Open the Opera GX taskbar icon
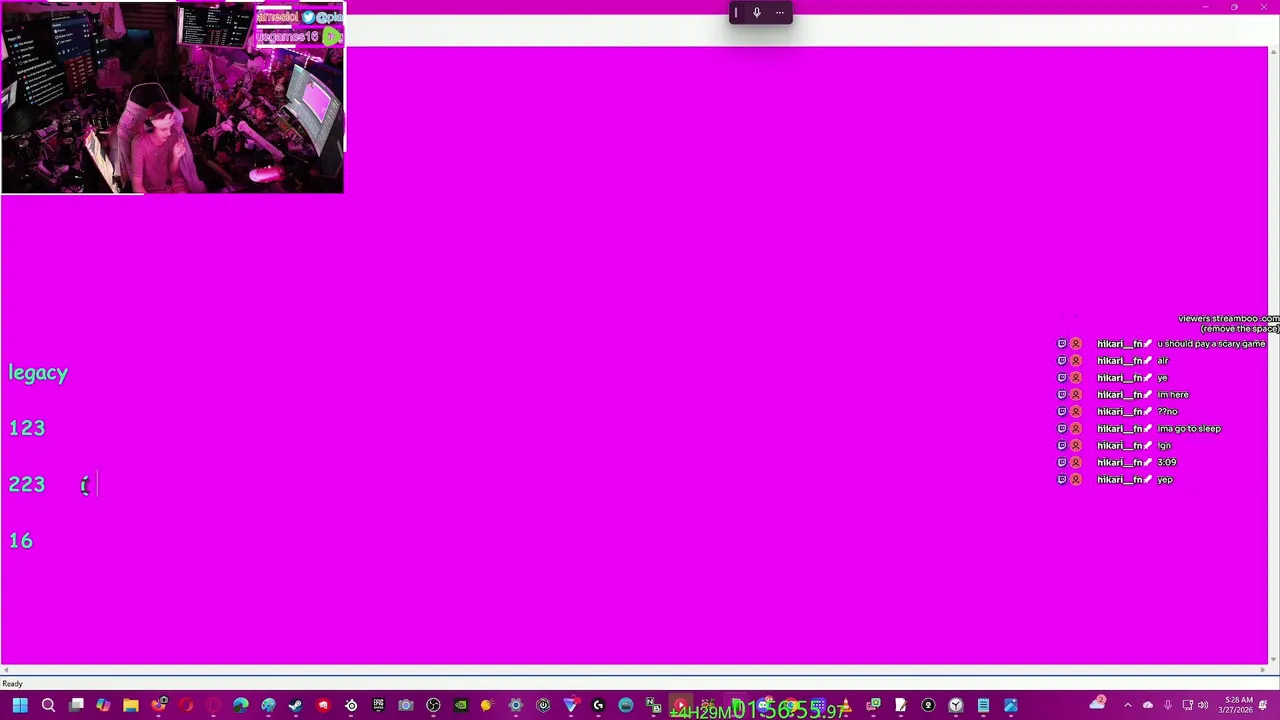Viewport: 1280px width, 720px height. coord(213,706)
